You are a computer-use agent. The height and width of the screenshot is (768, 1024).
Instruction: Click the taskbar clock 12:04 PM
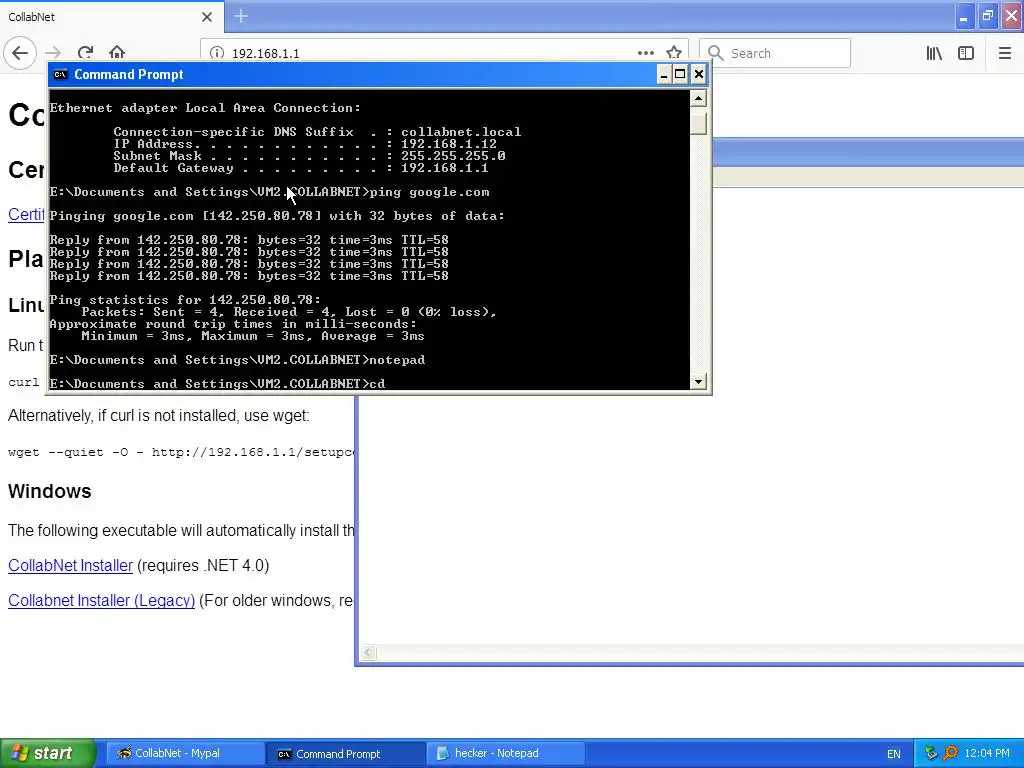[987, 753]
